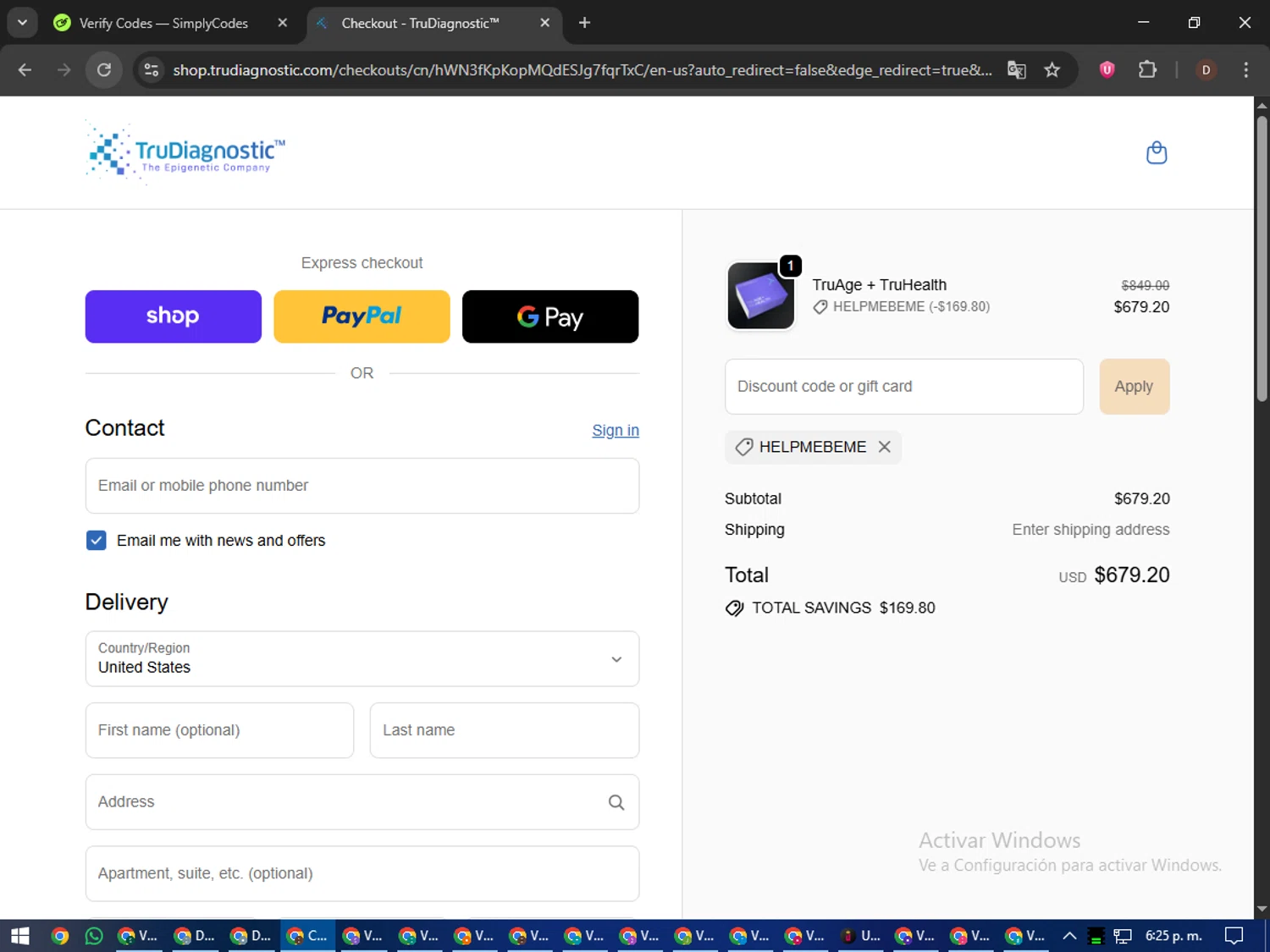Click the page vertical scrollbar
Screen dimensions: 1270x952
pyautogui.click(x=1262, y=258)
